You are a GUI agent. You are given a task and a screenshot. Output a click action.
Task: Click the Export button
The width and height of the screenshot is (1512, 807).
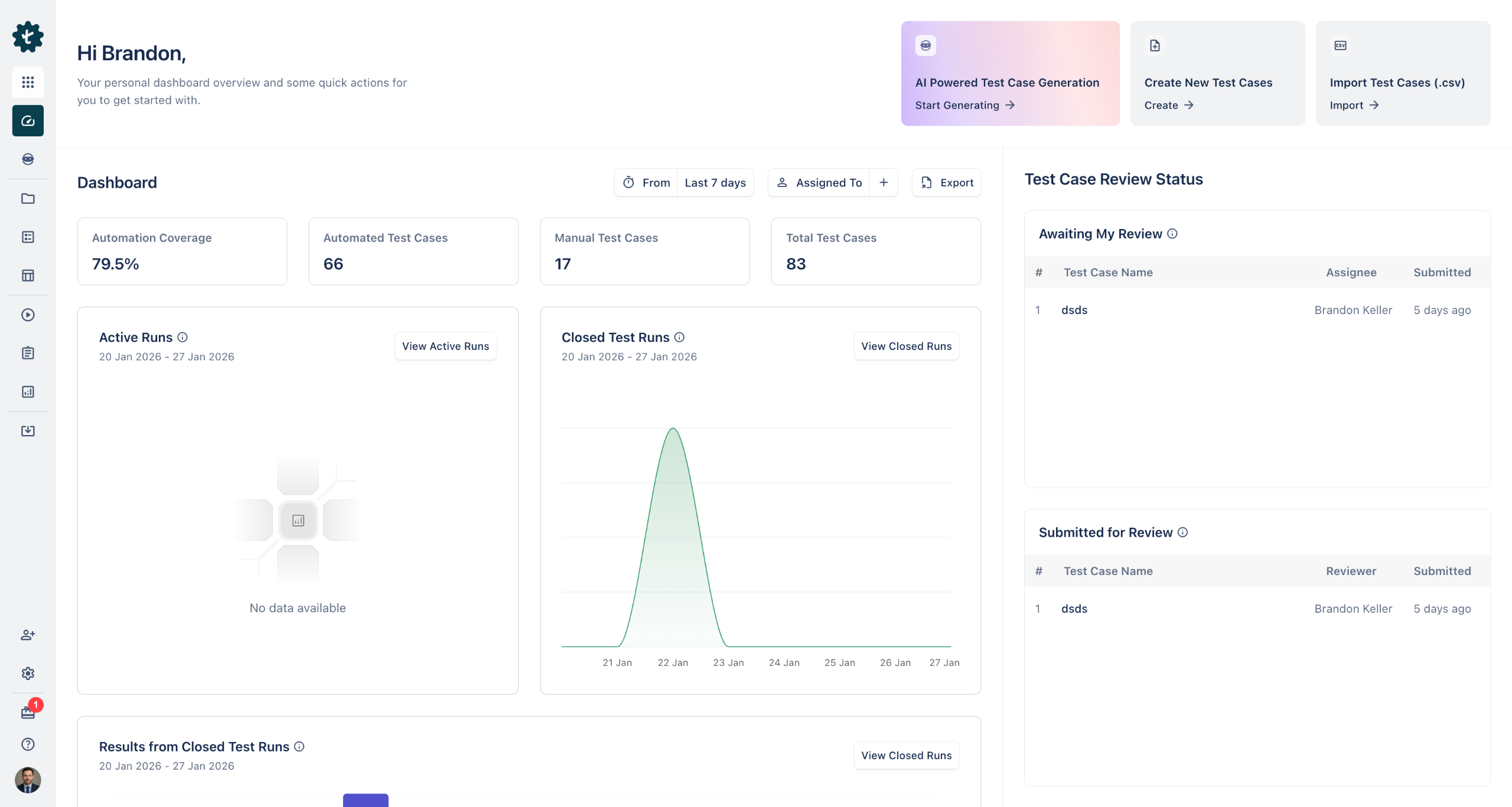(947, 183)
